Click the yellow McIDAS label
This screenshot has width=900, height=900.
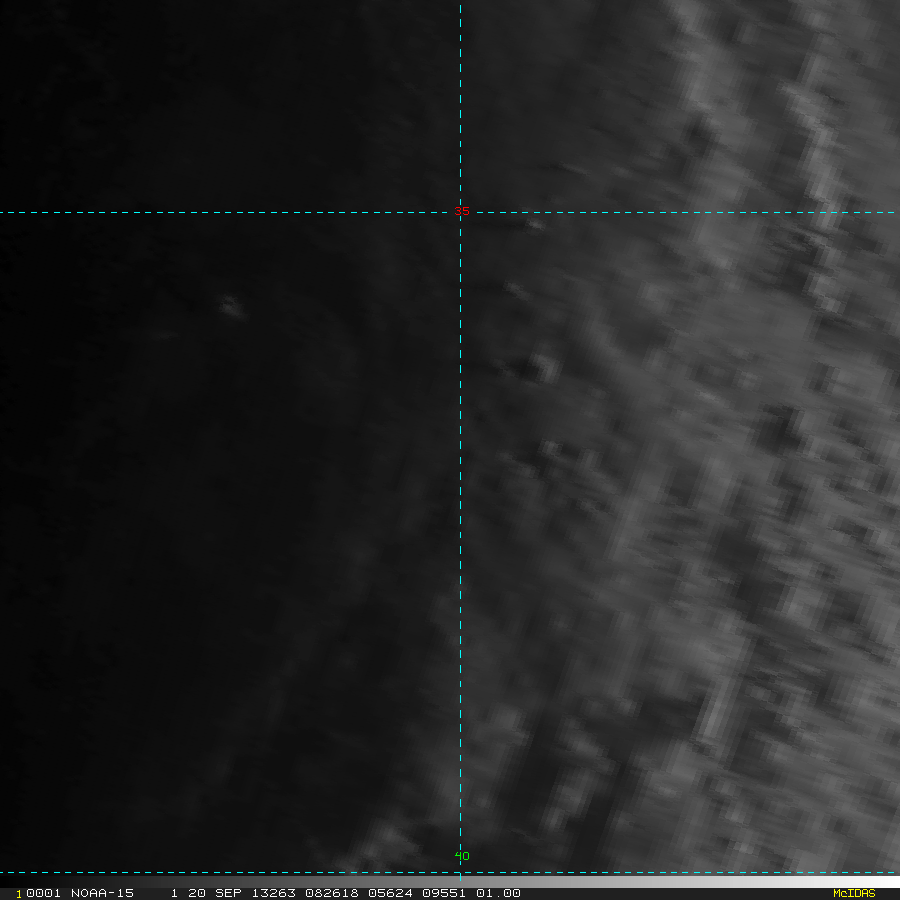pos(854,893)
